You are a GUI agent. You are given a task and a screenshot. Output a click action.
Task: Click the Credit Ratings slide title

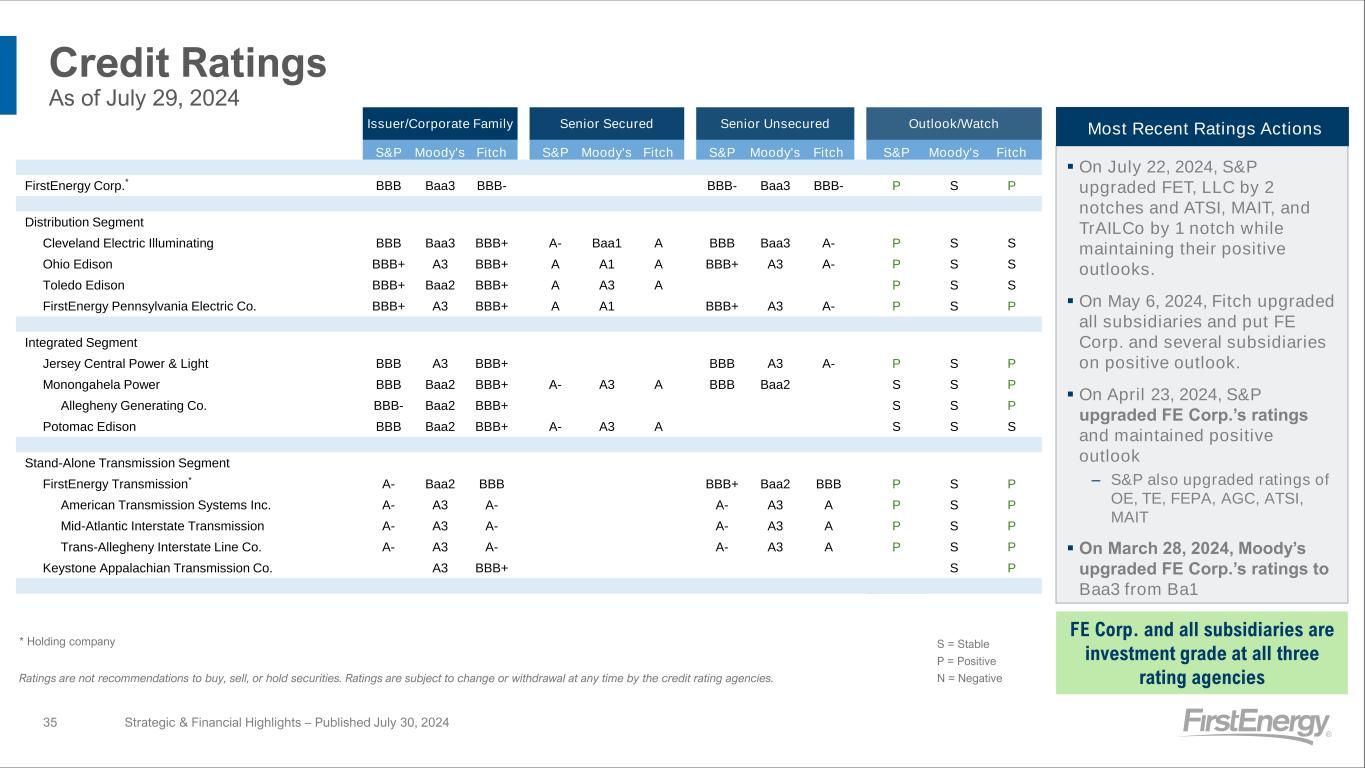point(188,63)
